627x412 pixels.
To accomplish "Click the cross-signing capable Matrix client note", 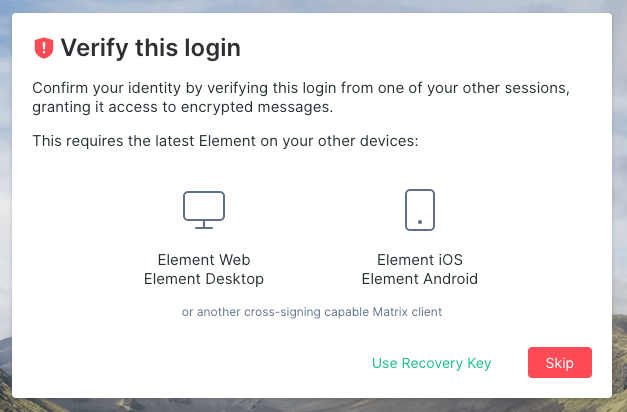I will tap(311, 312).
